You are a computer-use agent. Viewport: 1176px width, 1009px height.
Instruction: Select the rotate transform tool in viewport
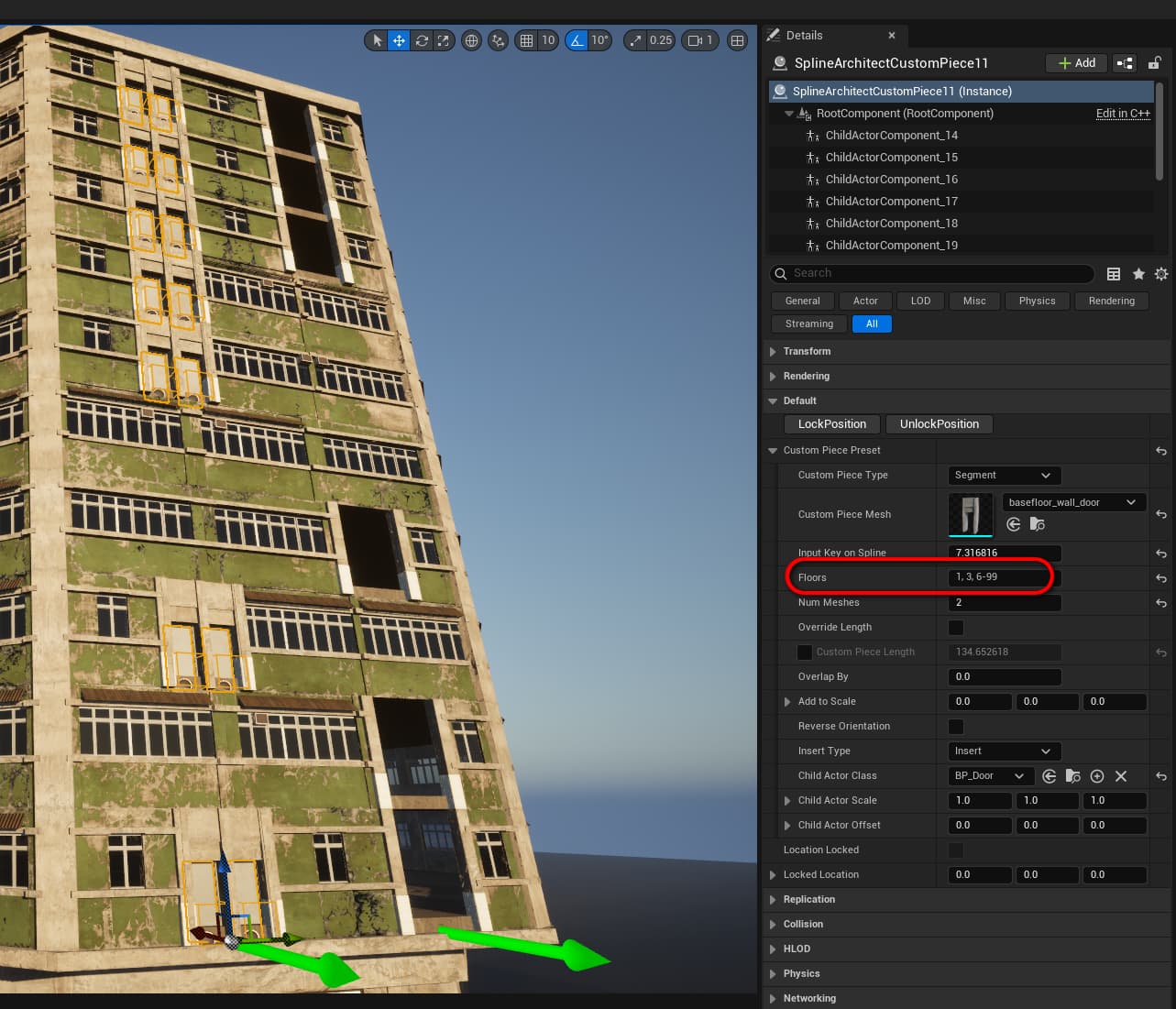point(422,40)
